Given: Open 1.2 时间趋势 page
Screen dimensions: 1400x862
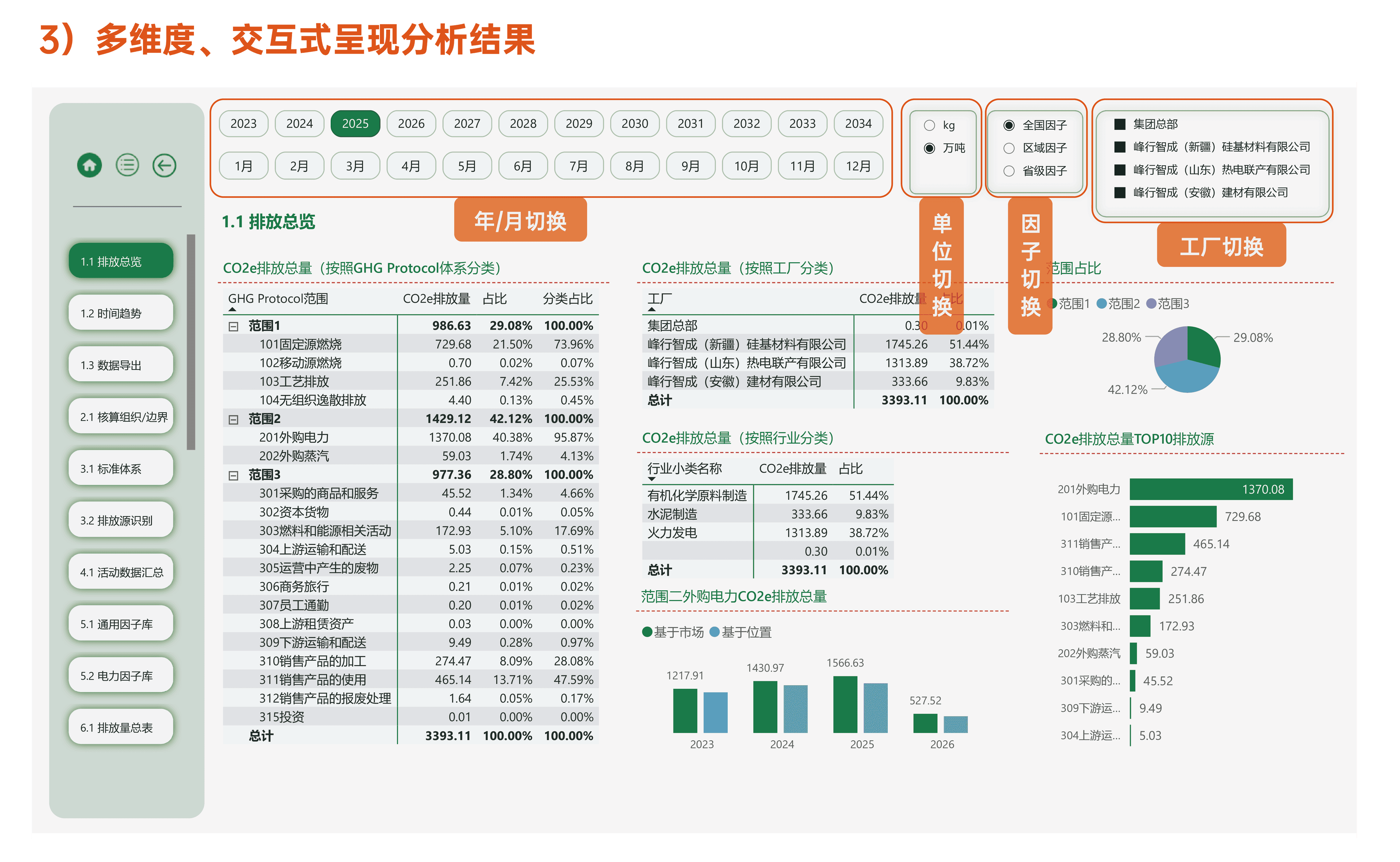Looking at the screenshot, I should click(121, 313).
